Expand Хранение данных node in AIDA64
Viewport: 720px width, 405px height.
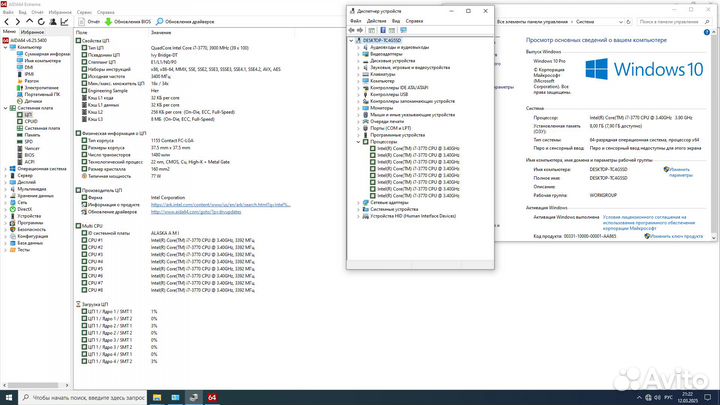(6, 196)
